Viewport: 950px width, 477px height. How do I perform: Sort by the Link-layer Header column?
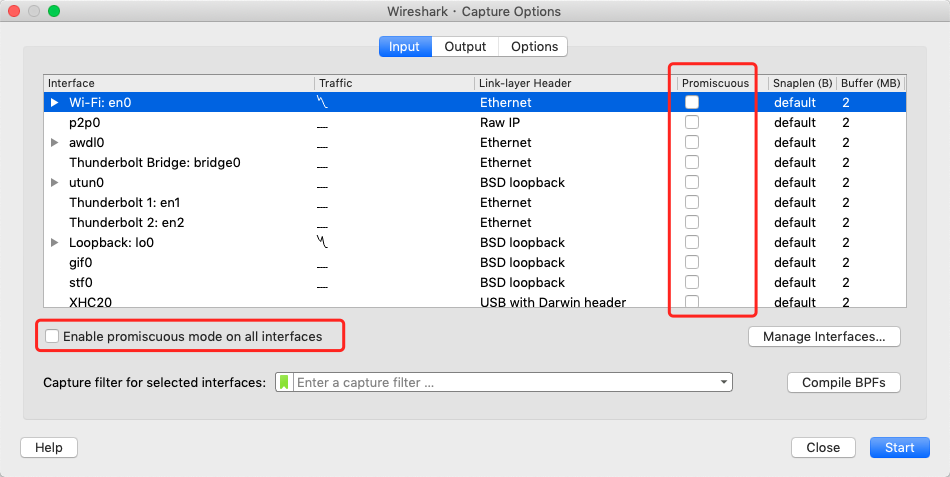click(x=576, y=83)
